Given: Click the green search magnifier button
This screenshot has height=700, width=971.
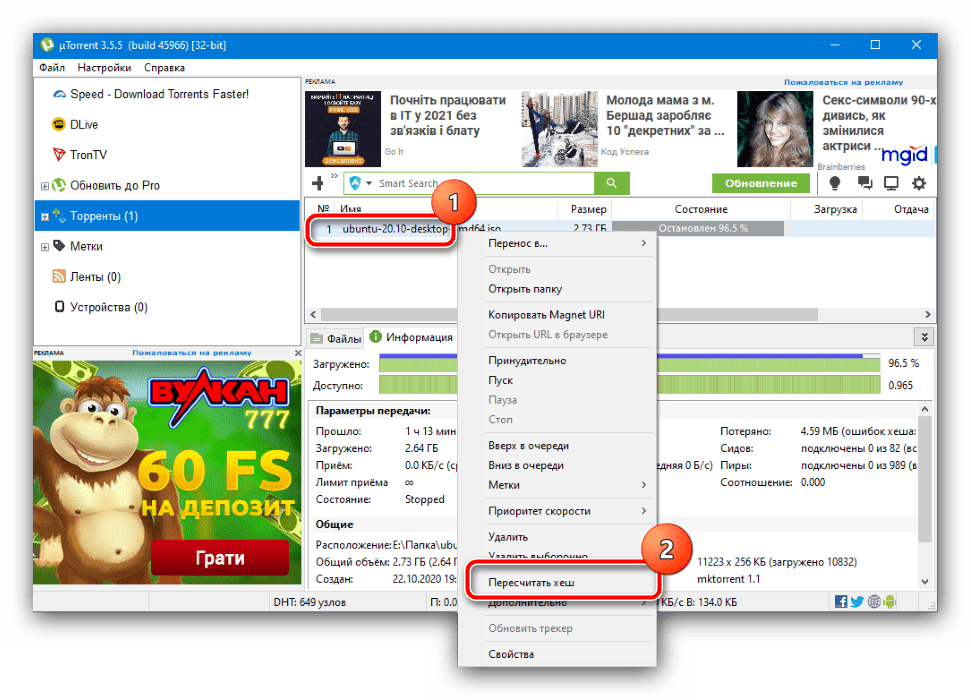Looking at the screenshot, I should click(611, 183).
